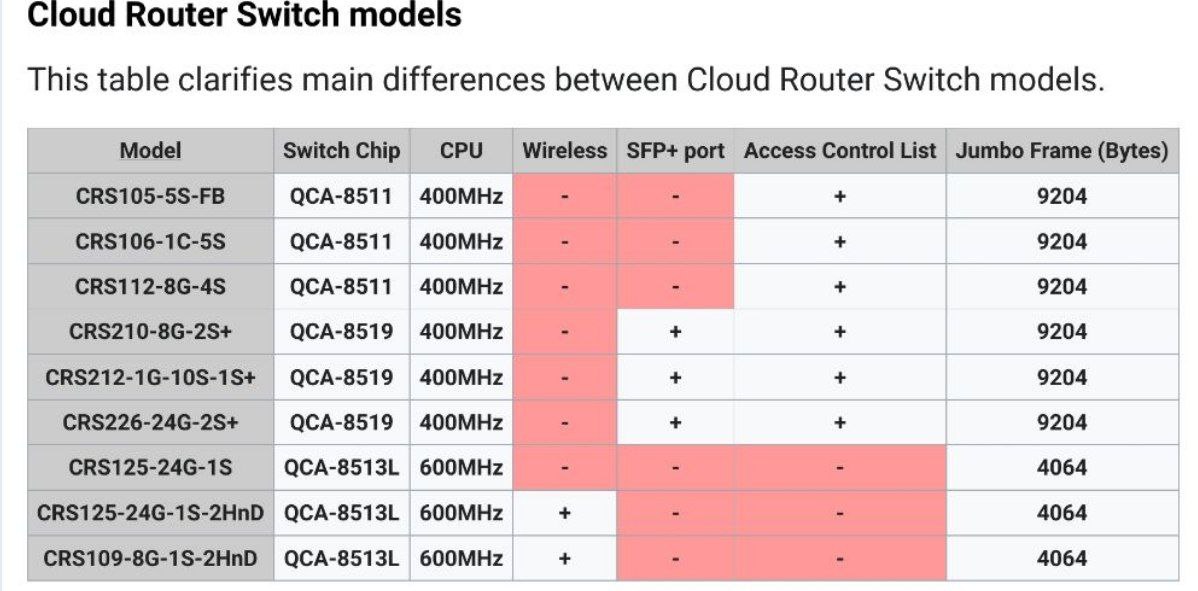The height and width of the screenshot is (591, 1198).
Task: Select the CPU column header
Action: 461,151
